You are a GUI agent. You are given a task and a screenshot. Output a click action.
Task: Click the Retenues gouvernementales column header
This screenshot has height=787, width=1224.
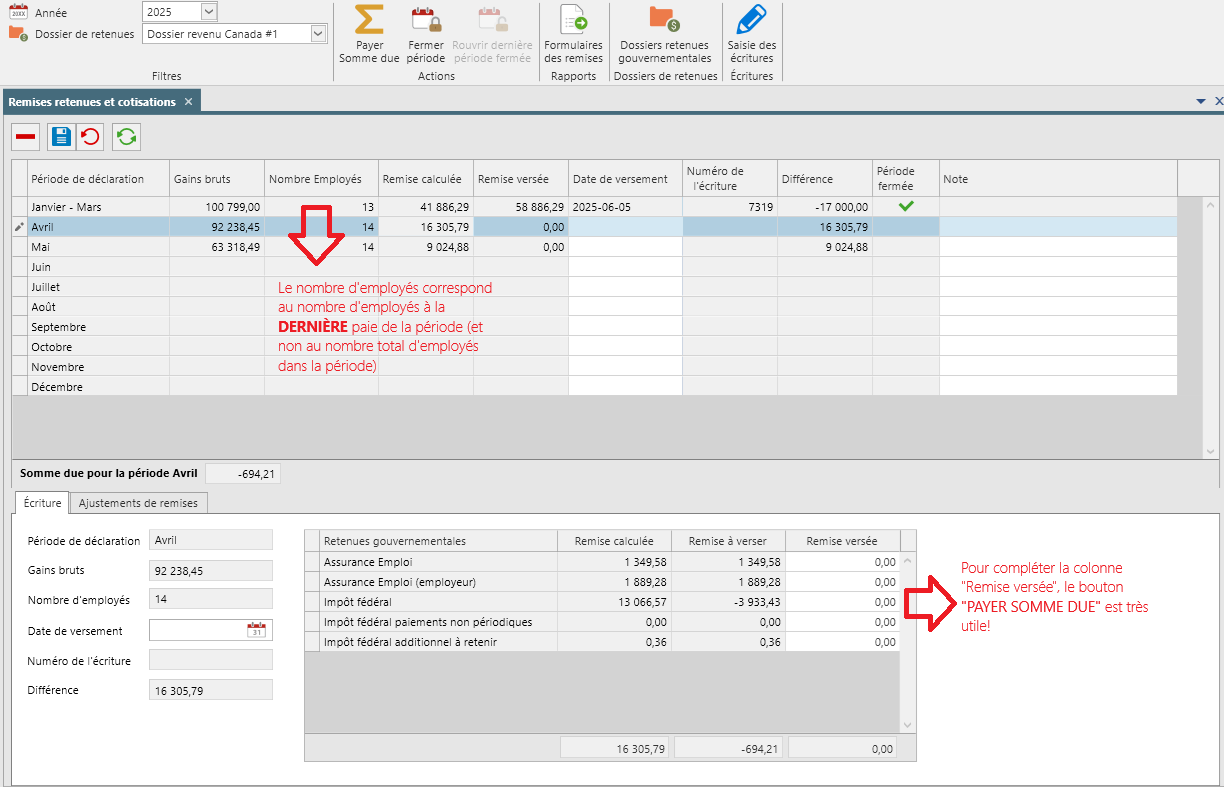pos(438,541)
